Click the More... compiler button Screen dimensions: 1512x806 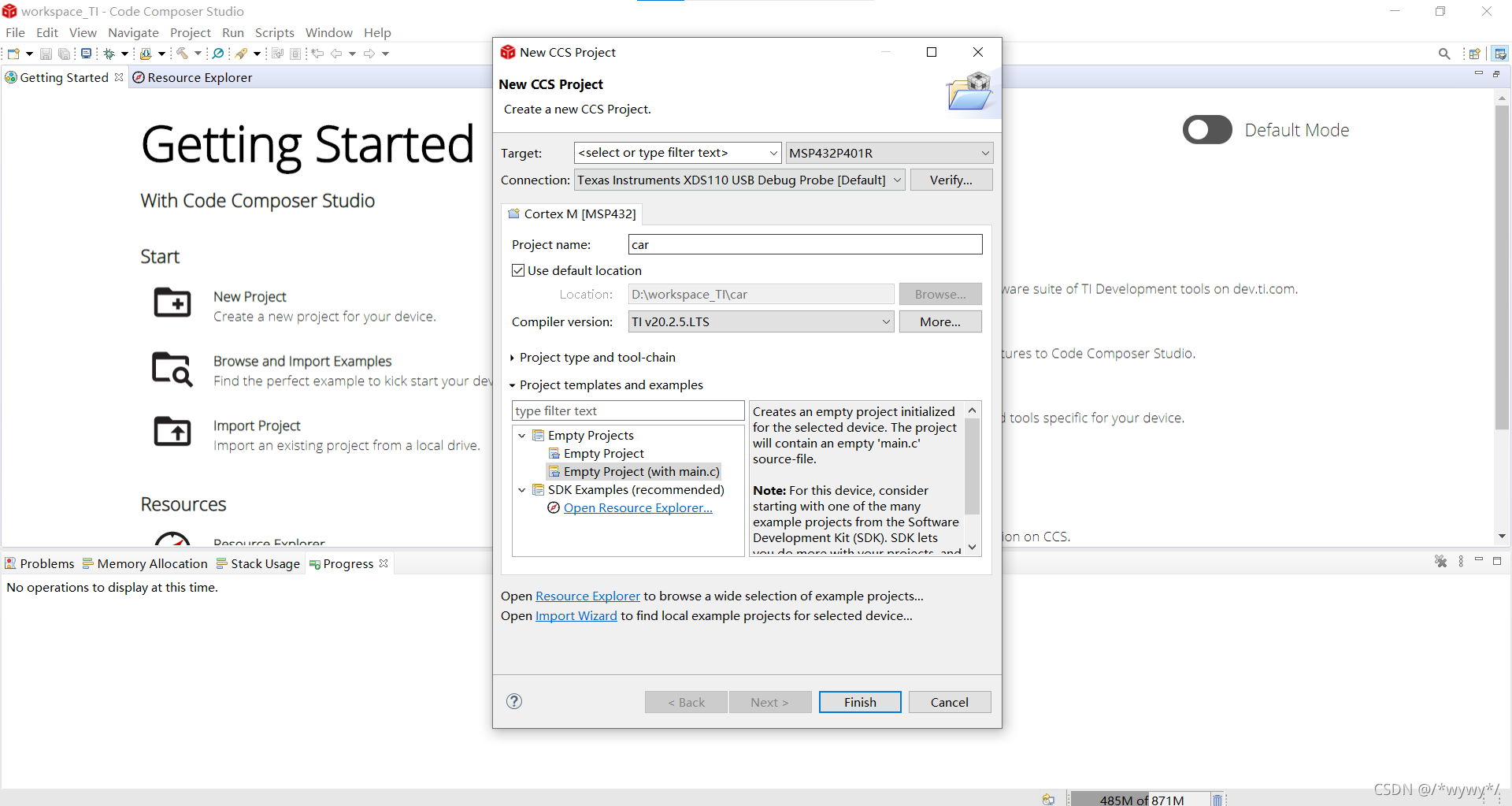[940, 321]
